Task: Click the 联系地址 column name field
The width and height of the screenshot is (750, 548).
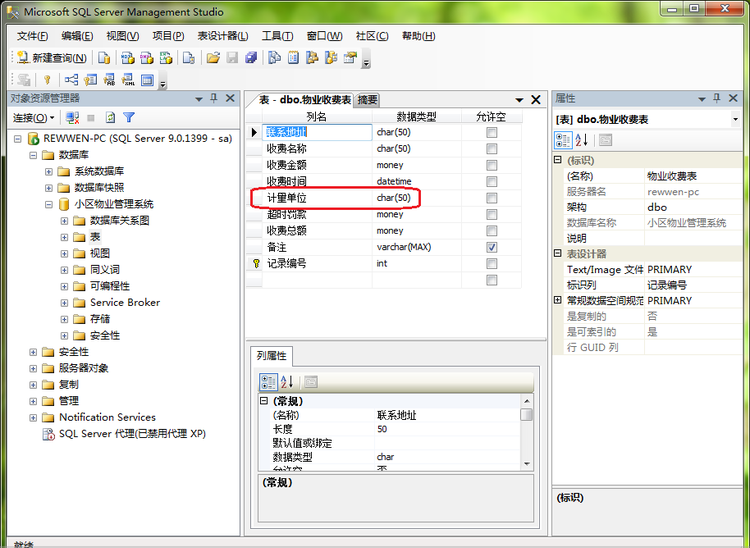Action: [317, 132]
